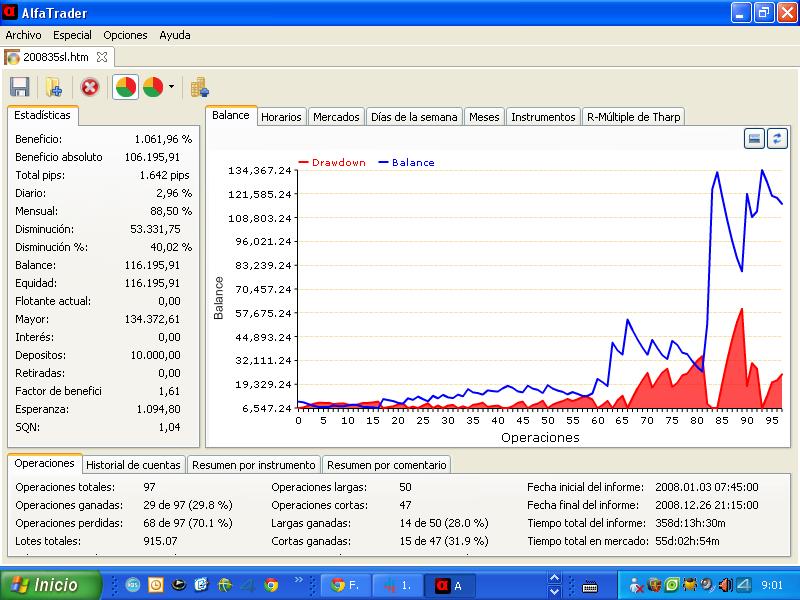Open the Opciones menu

click(125, 35)
